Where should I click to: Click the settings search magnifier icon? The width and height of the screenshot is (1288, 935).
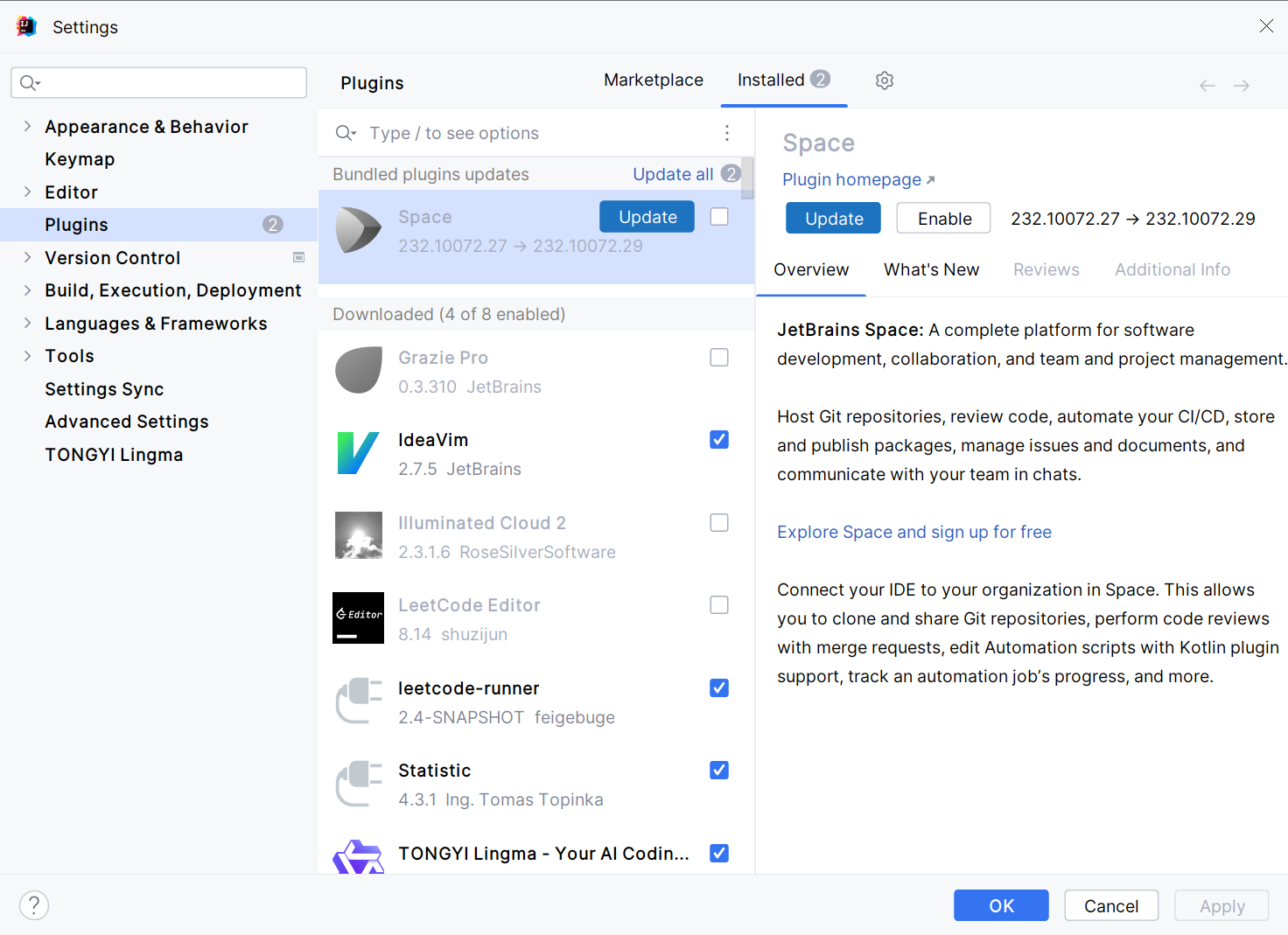[x=30, y=83]
